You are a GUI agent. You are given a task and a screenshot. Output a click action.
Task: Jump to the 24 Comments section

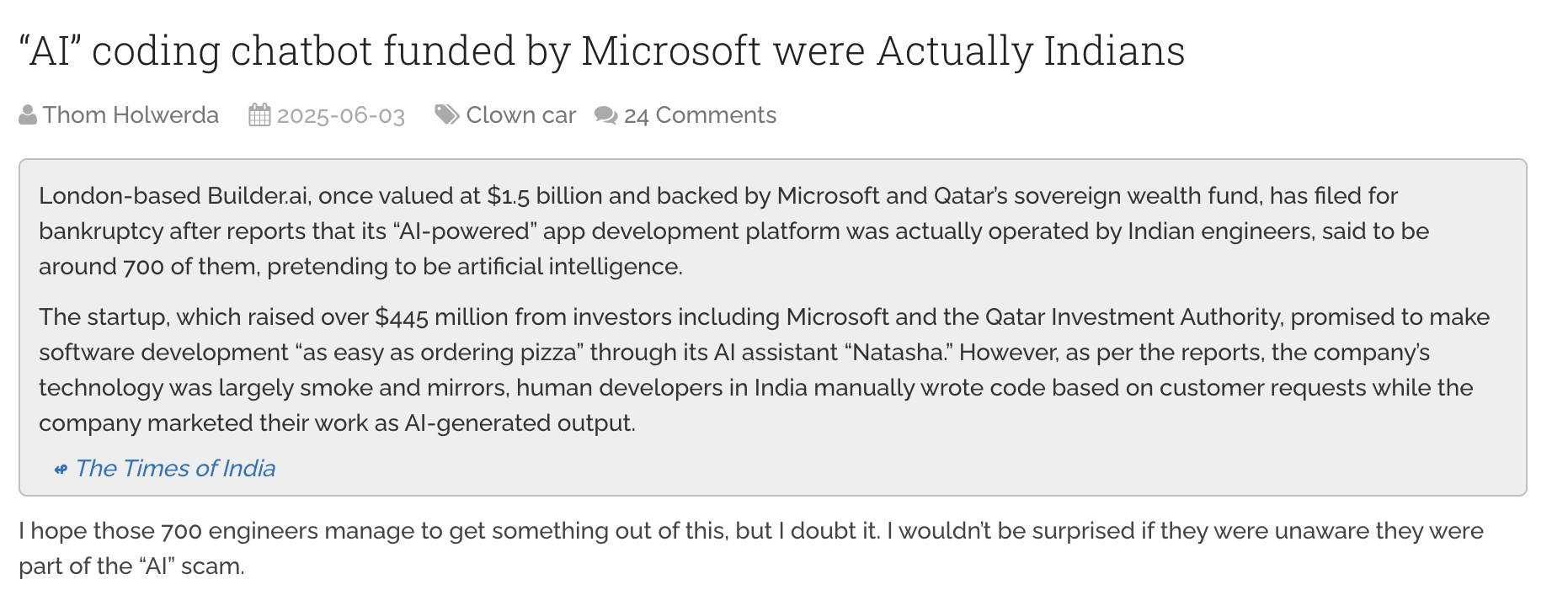point(700,115)
